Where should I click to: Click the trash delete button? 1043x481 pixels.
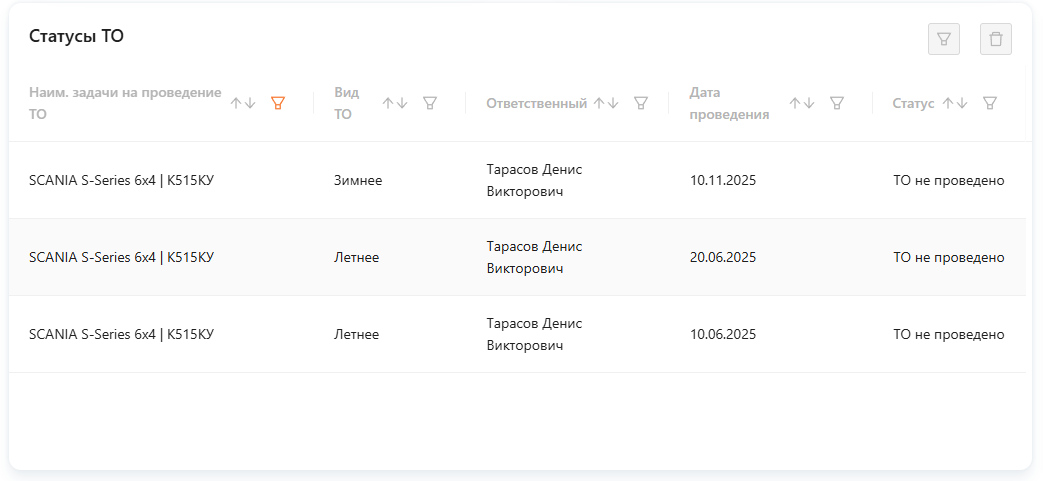tap(996, 39)
